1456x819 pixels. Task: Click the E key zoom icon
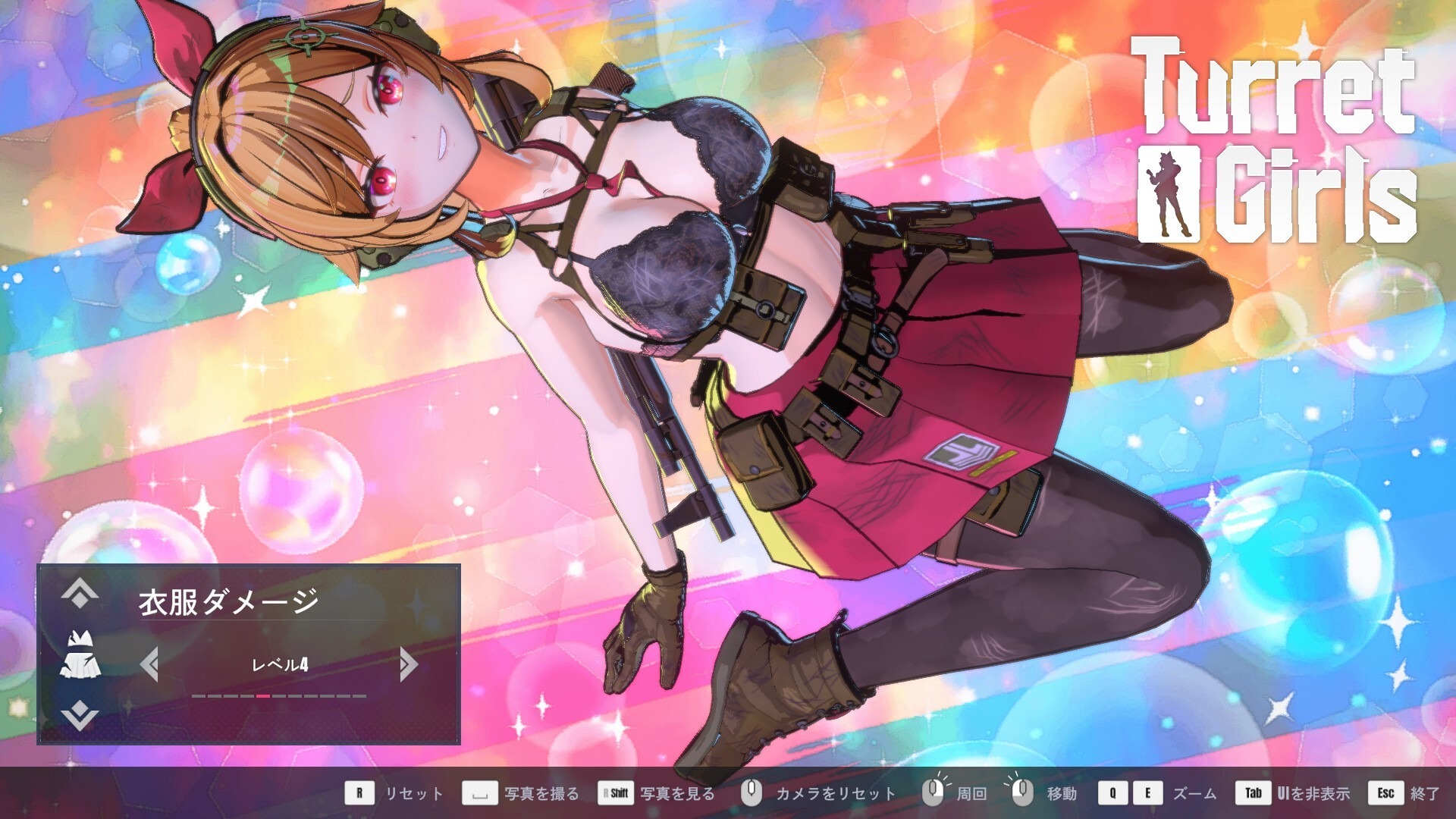tap(1147, 793)
